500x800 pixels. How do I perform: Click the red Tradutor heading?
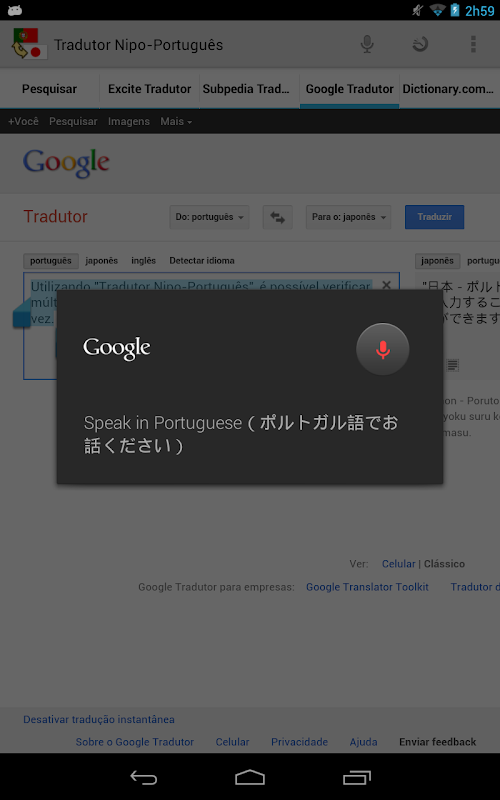click(56, 216)
